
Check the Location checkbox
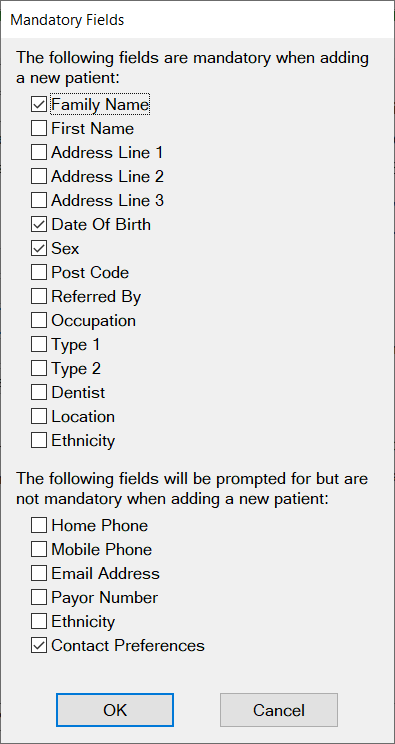tap(39, 417)
